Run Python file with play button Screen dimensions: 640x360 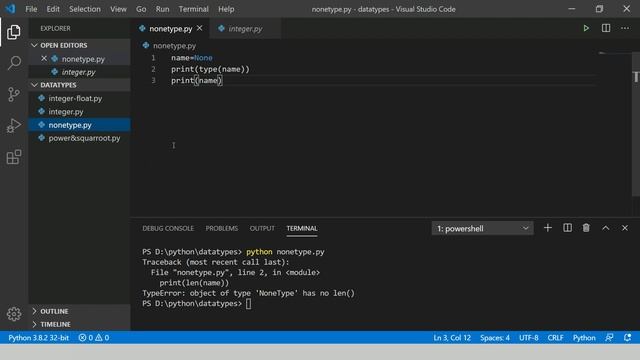click(x=586, y=28)
